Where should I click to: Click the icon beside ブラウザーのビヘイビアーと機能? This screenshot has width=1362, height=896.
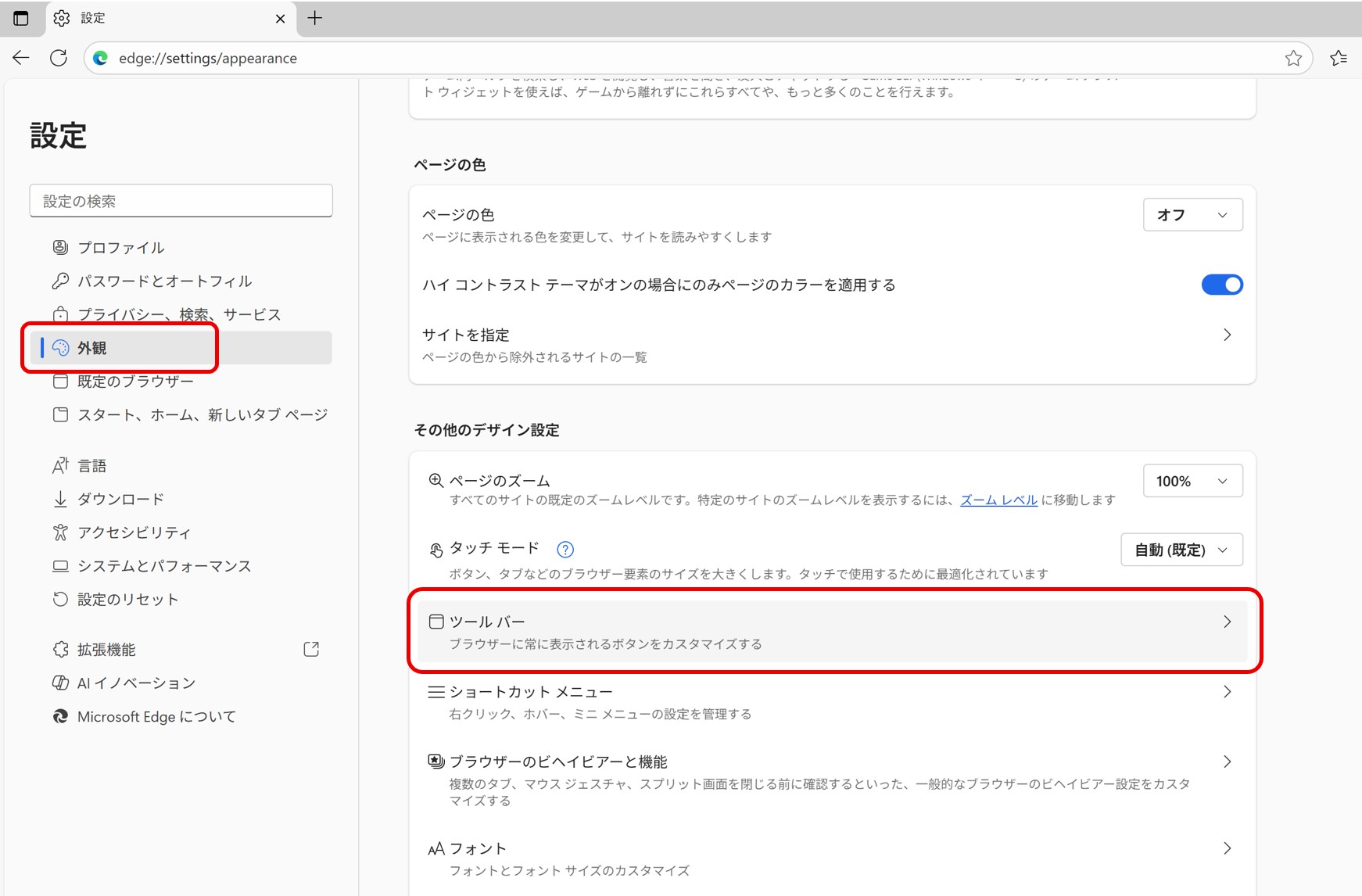pos(436,762)
